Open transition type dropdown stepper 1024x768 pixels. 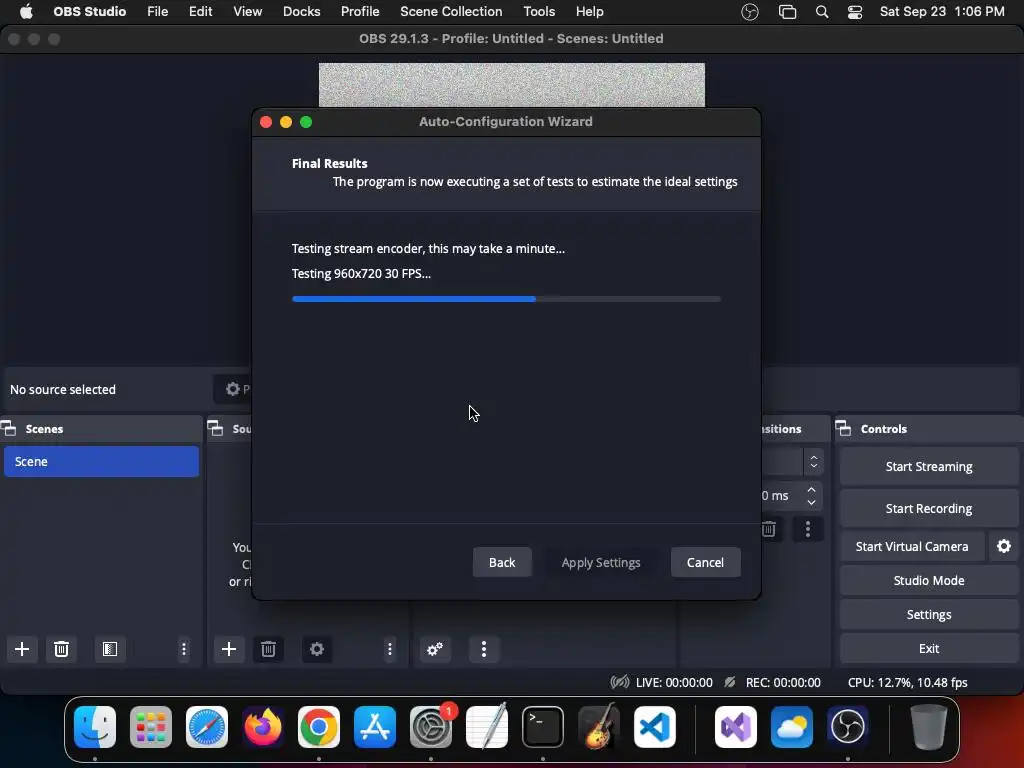pyautogui.click(x=814, y=461)
